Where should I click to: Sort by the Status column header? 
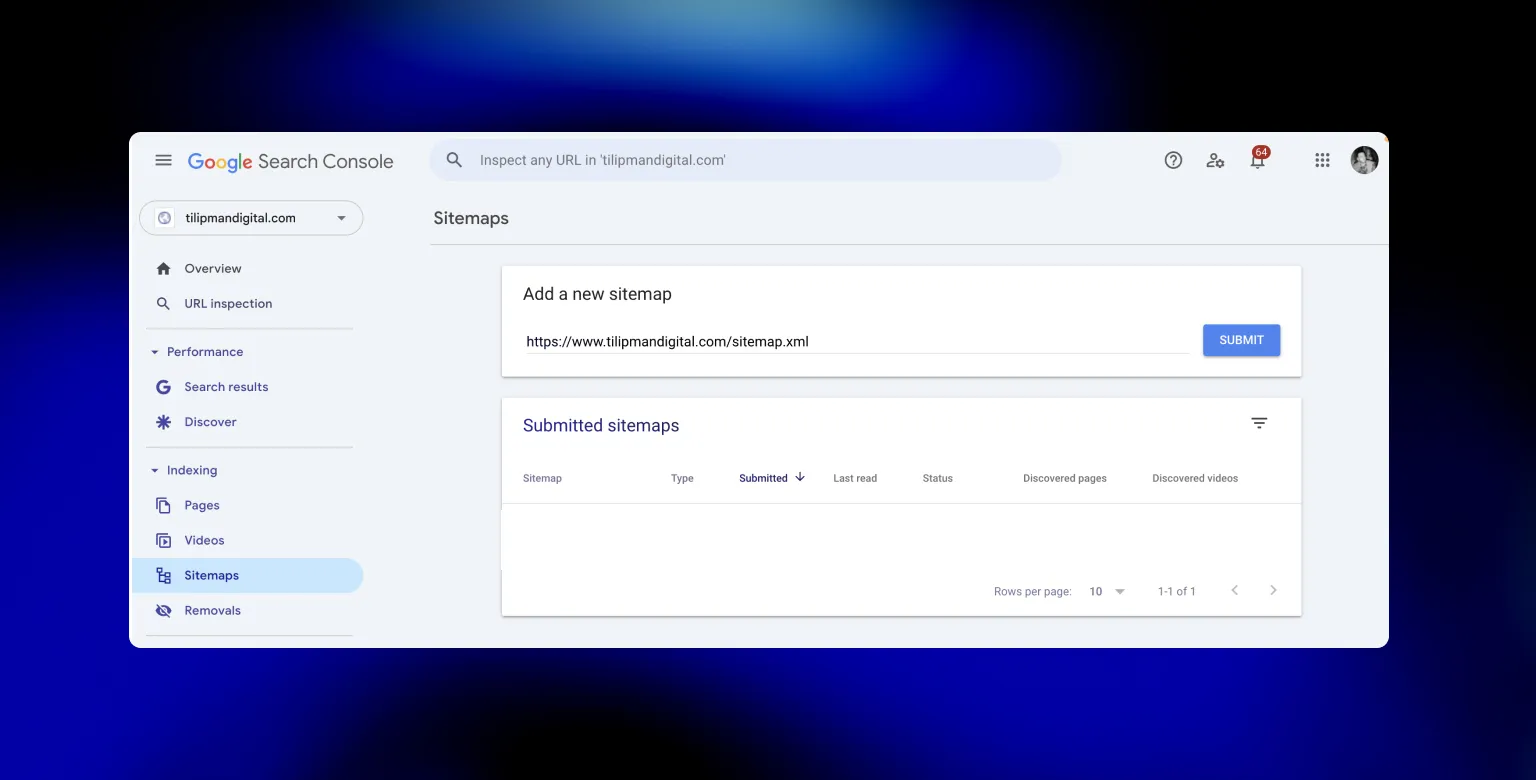point(937,478)
